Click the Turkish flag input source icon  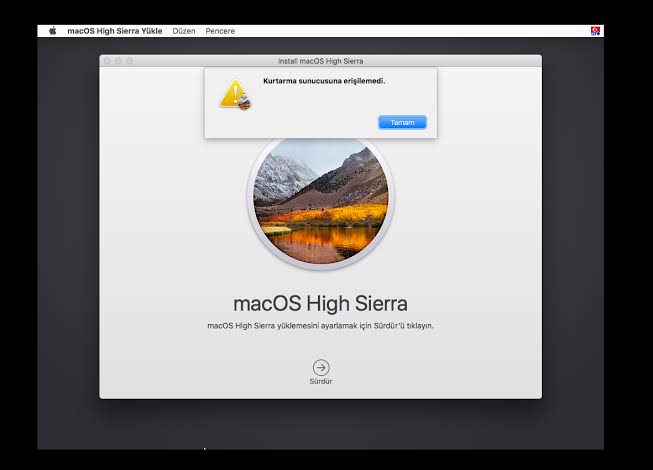(x=595, y=31)
